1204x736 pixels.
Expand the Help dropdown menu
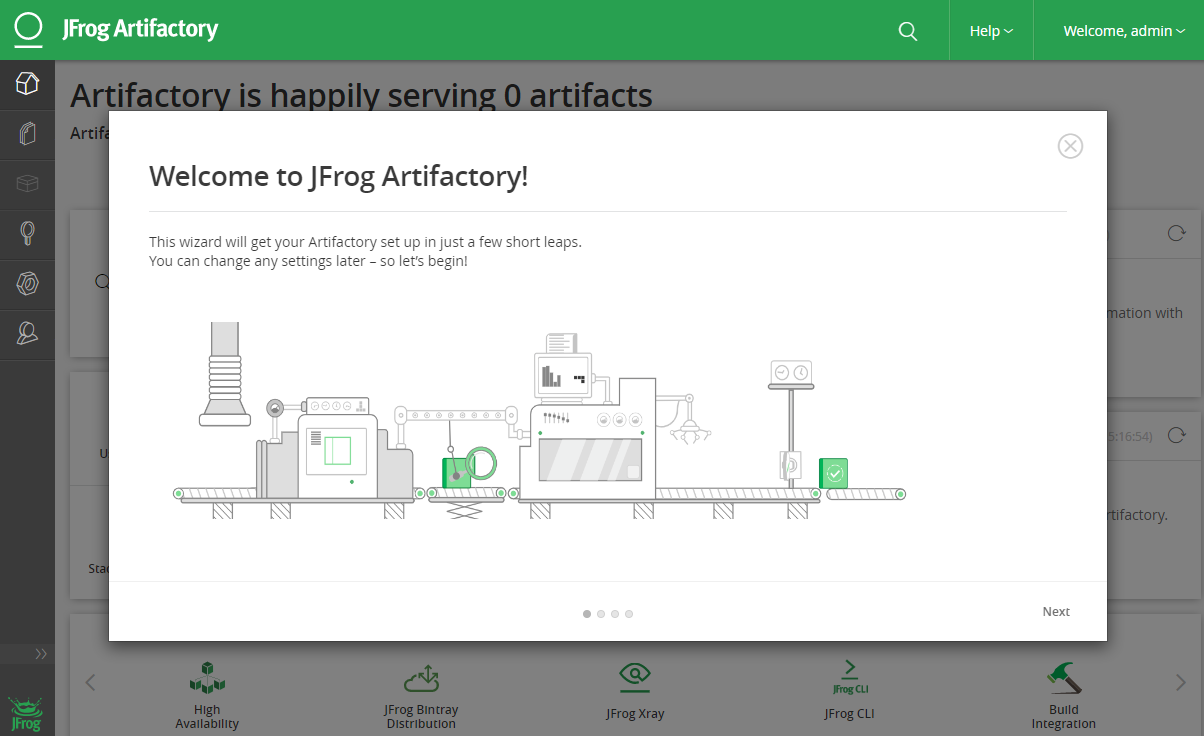tap(991, 31)
